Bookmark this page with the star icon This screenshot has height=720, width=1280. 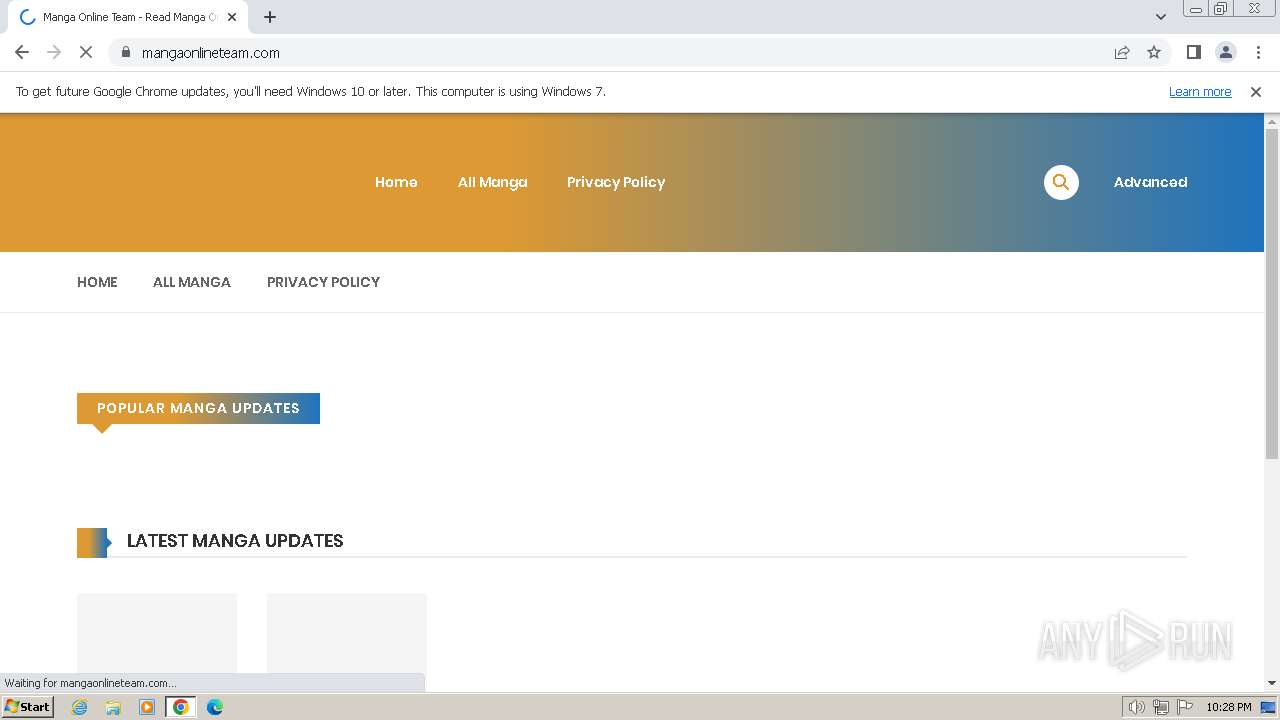click(x=1154, y=52)
